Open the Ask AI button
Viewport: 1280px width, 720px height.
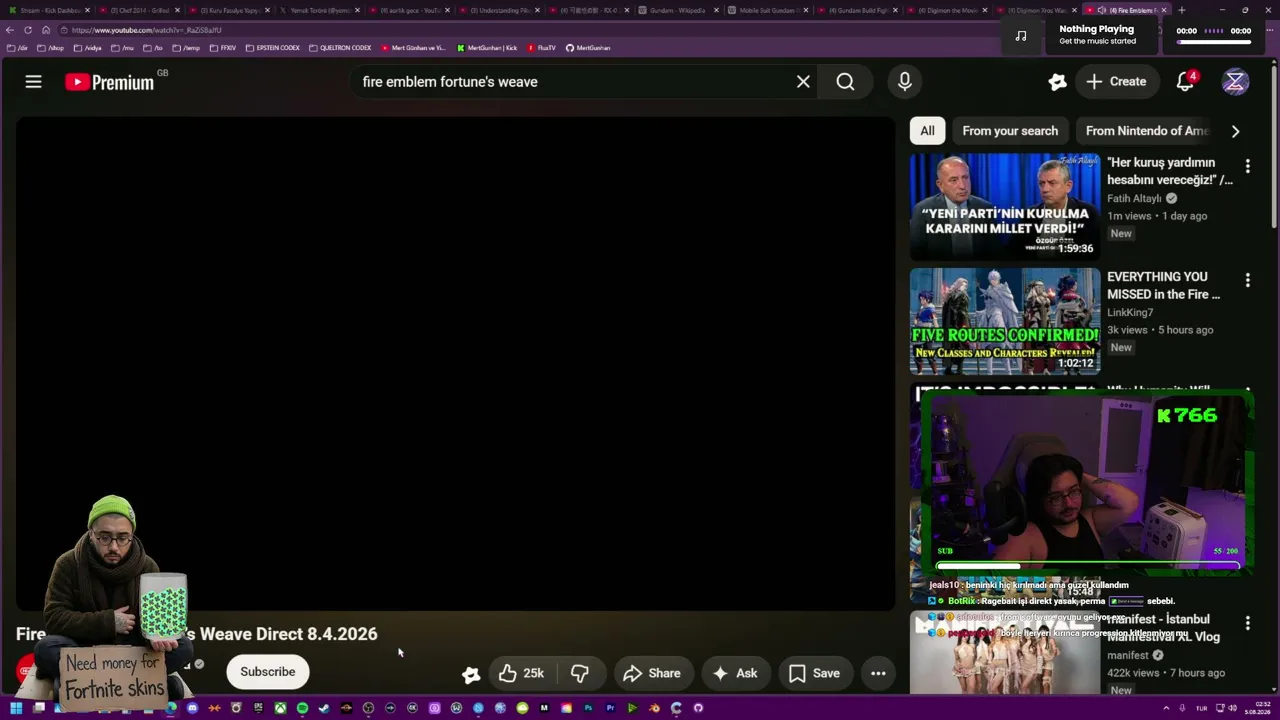[x=734, y=673]
